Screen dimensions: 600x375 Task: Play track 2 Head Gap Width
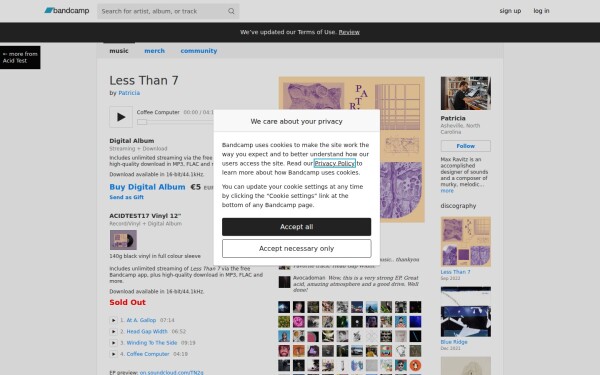113,331
